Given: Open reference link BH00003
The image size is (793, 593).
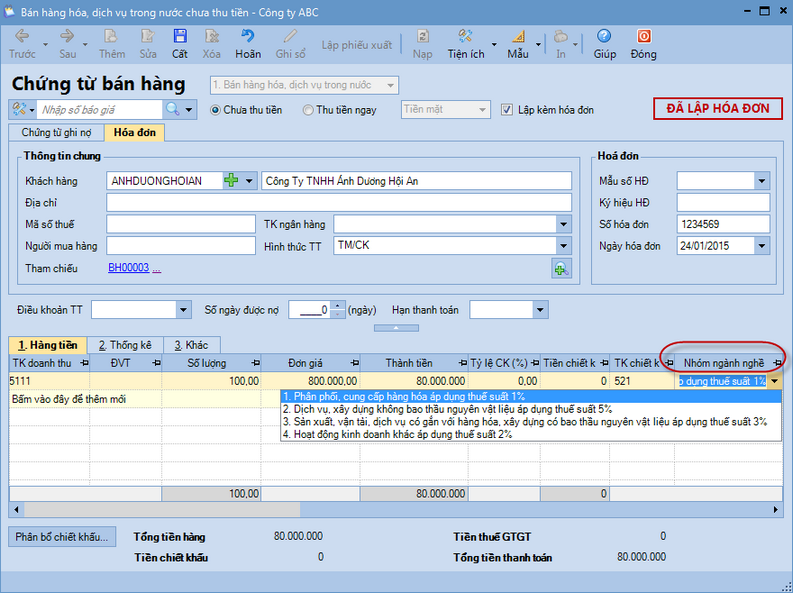Looking at the screenshot, I should [128, 268].
